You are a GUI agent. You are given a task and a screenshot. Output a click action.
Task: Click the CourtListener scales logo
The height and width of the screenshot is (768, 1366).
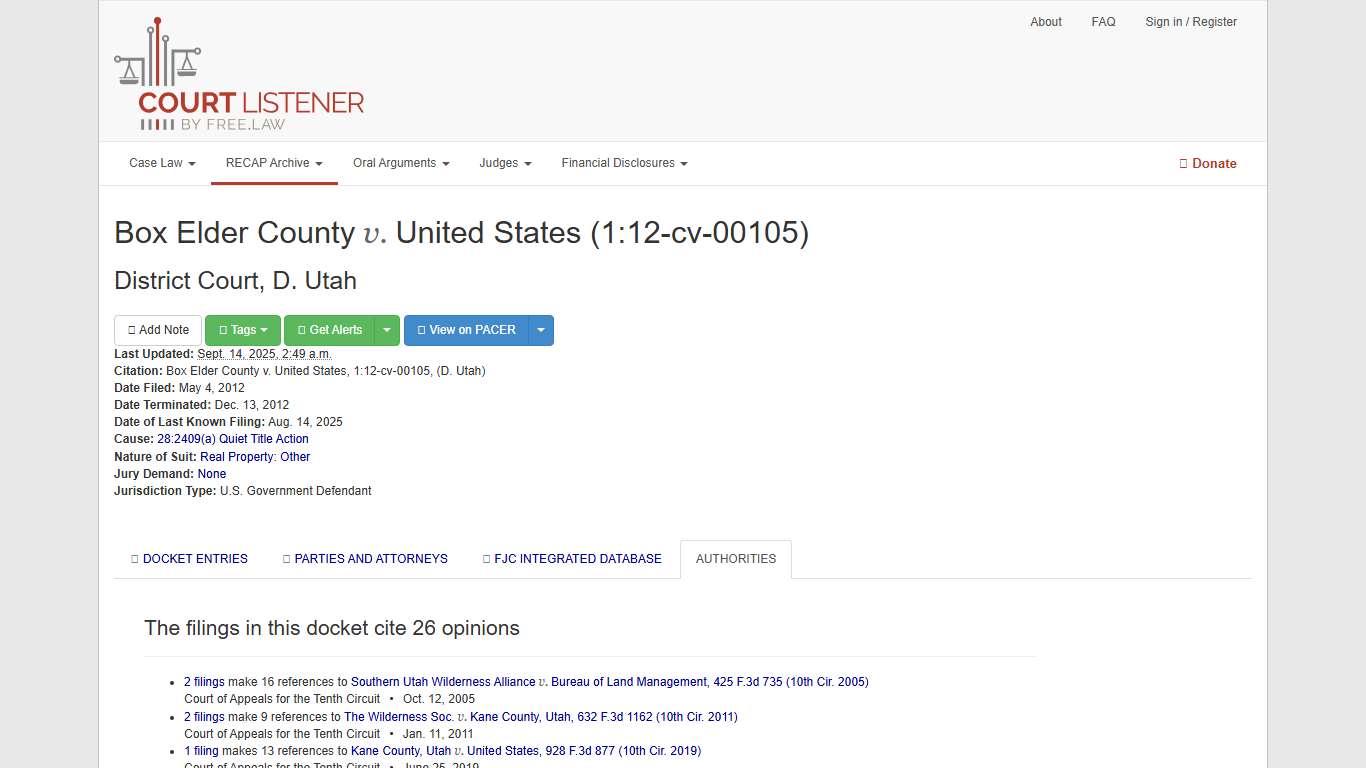point(239,76)
